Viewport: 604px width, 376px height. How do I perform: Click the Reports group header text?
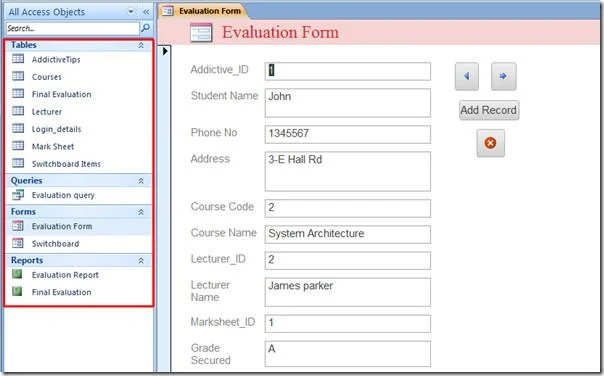click(x=27, y=261)
